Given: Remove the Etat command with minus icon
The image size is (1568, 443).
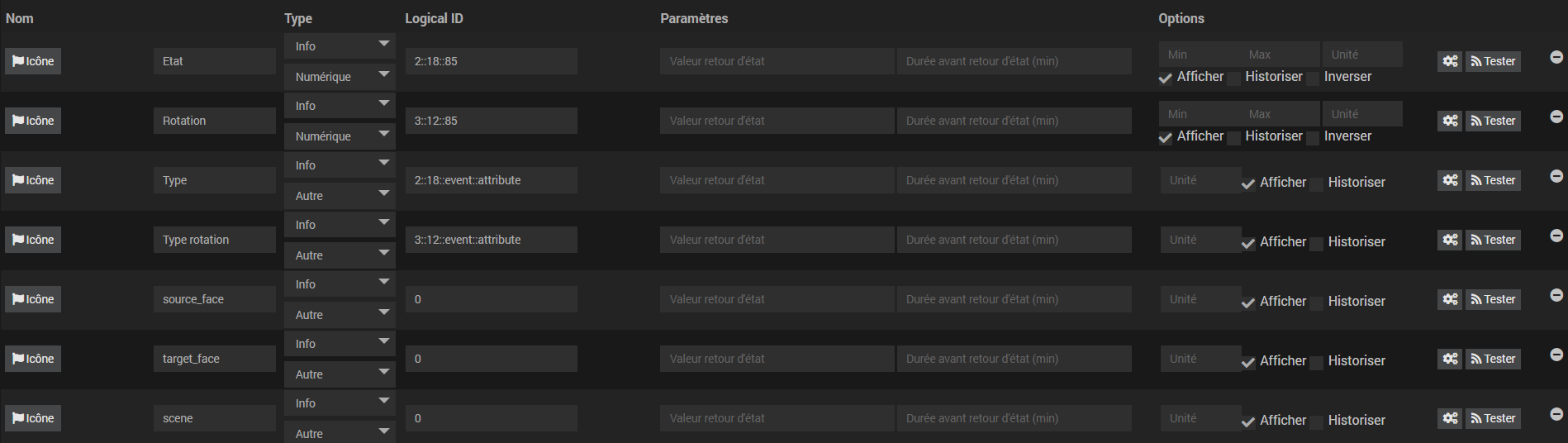Looking at the screenshot, I should 1556,57.
